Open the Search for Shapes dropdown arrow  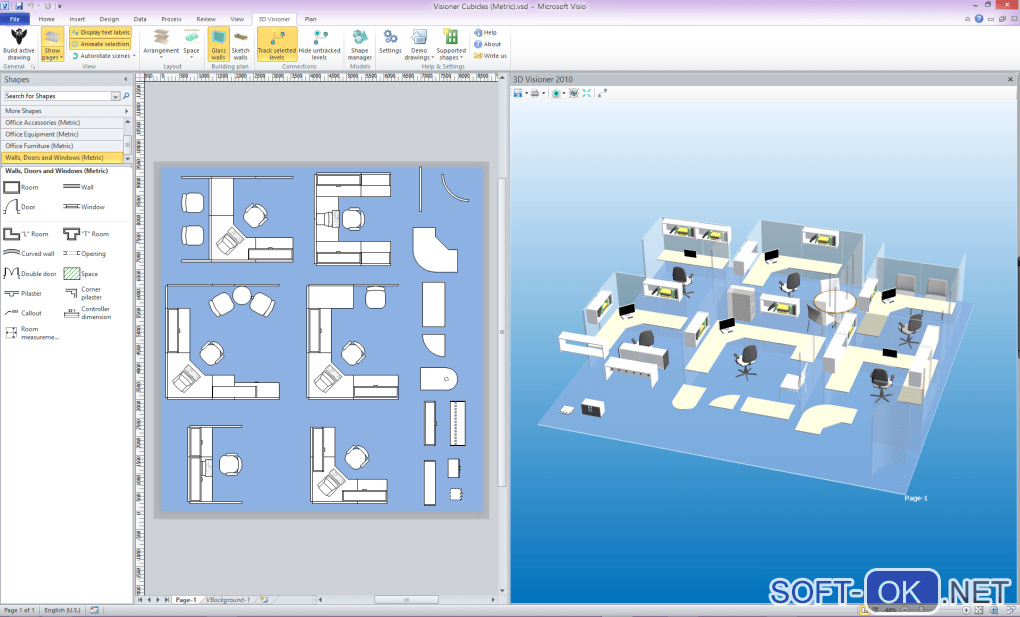click(116, 96)
